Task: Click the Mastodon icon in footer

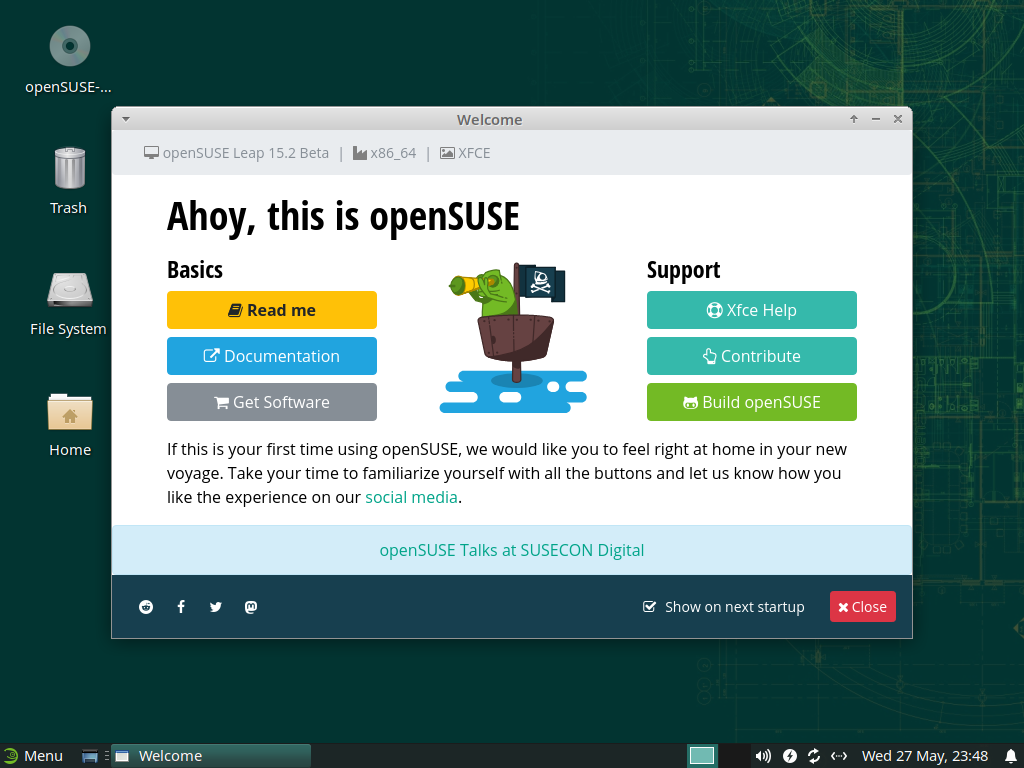Action: click(251, 607)
